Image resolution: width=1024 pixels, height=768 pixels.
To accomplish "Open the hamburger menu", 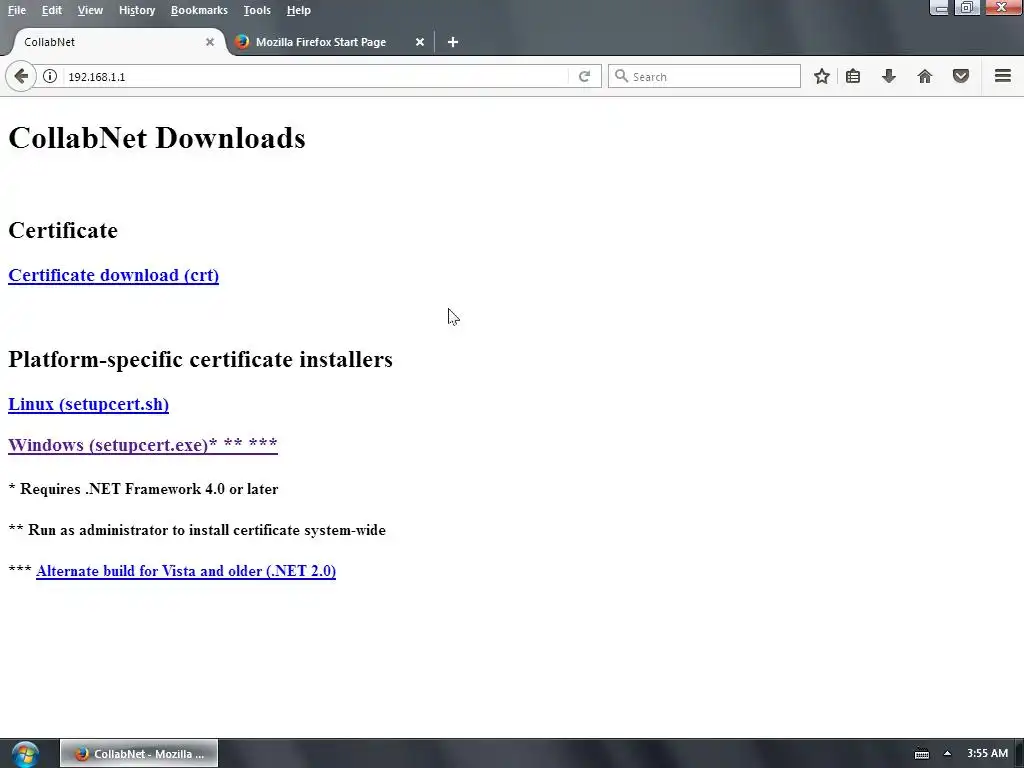I will click(x=1003, y=76).
